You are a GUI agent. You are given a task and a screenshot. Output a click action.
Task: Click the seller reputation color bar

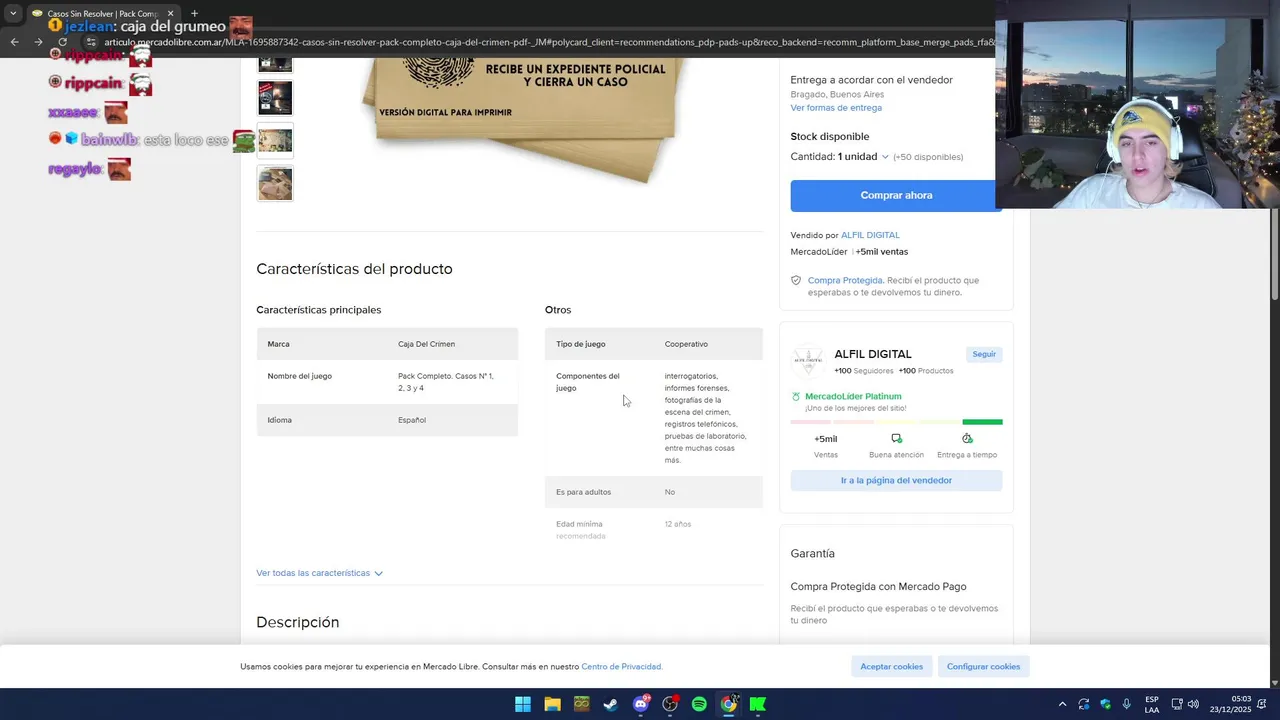[x=896, y=422]
